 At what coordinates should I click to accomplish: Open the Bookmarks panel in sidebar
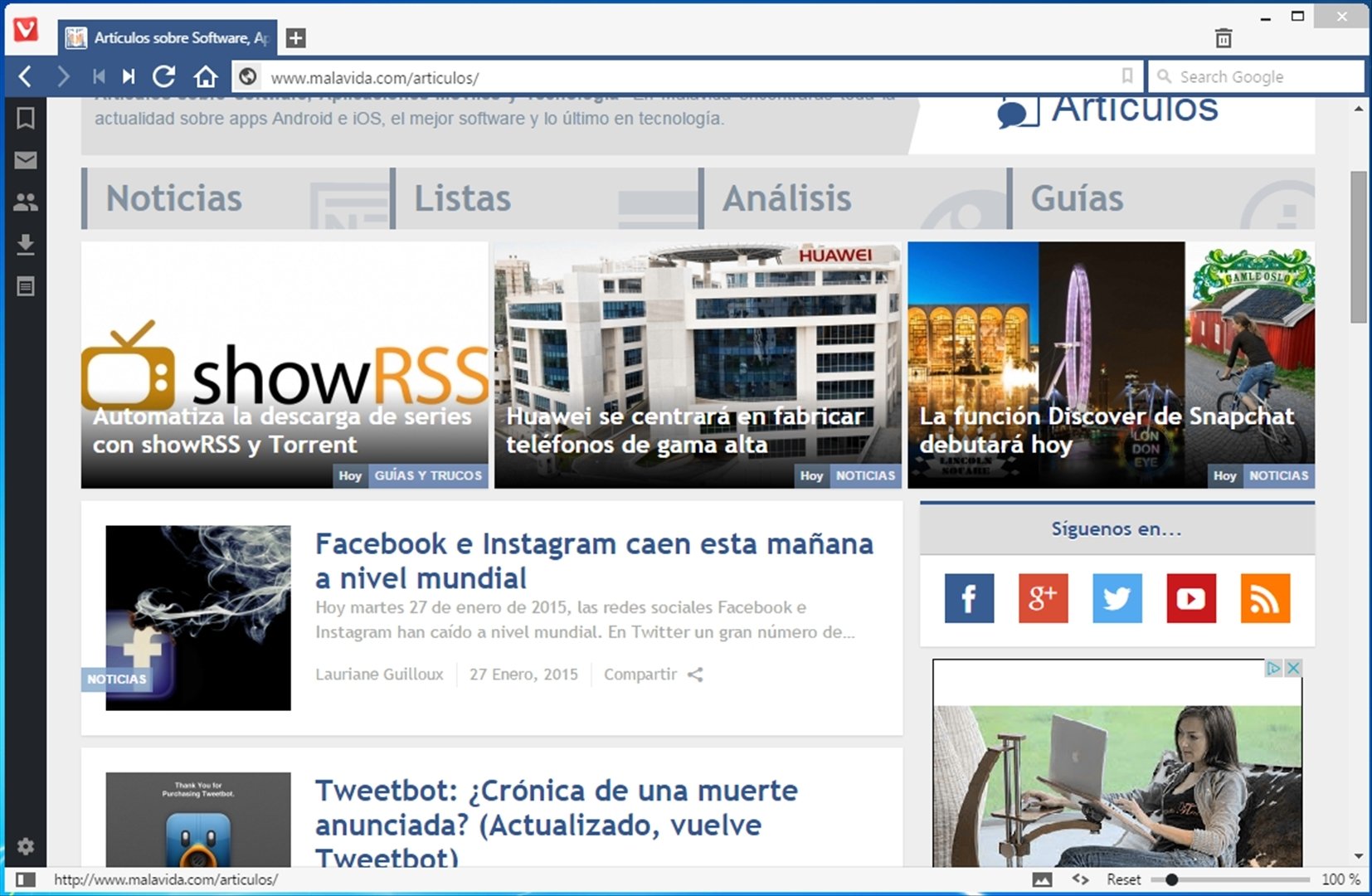pyautogui.click(x=26, y=118)
